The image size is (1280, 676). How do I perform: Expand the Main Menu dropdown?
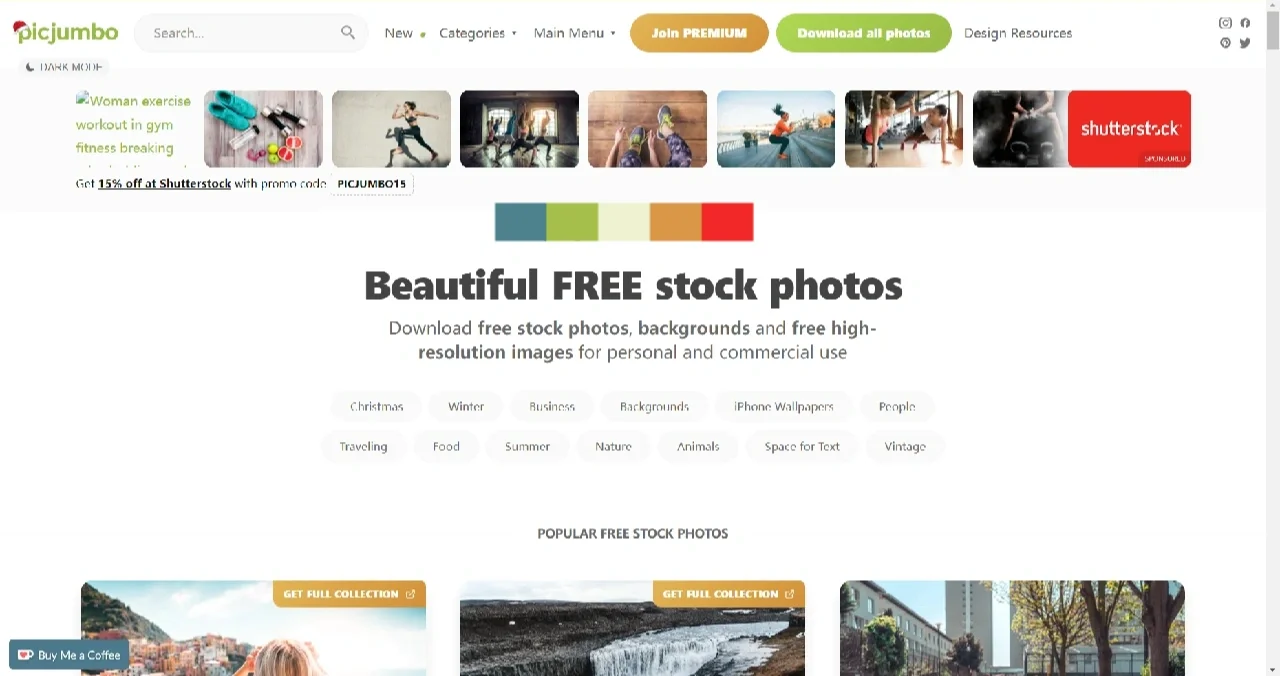(x=574, y=33)
